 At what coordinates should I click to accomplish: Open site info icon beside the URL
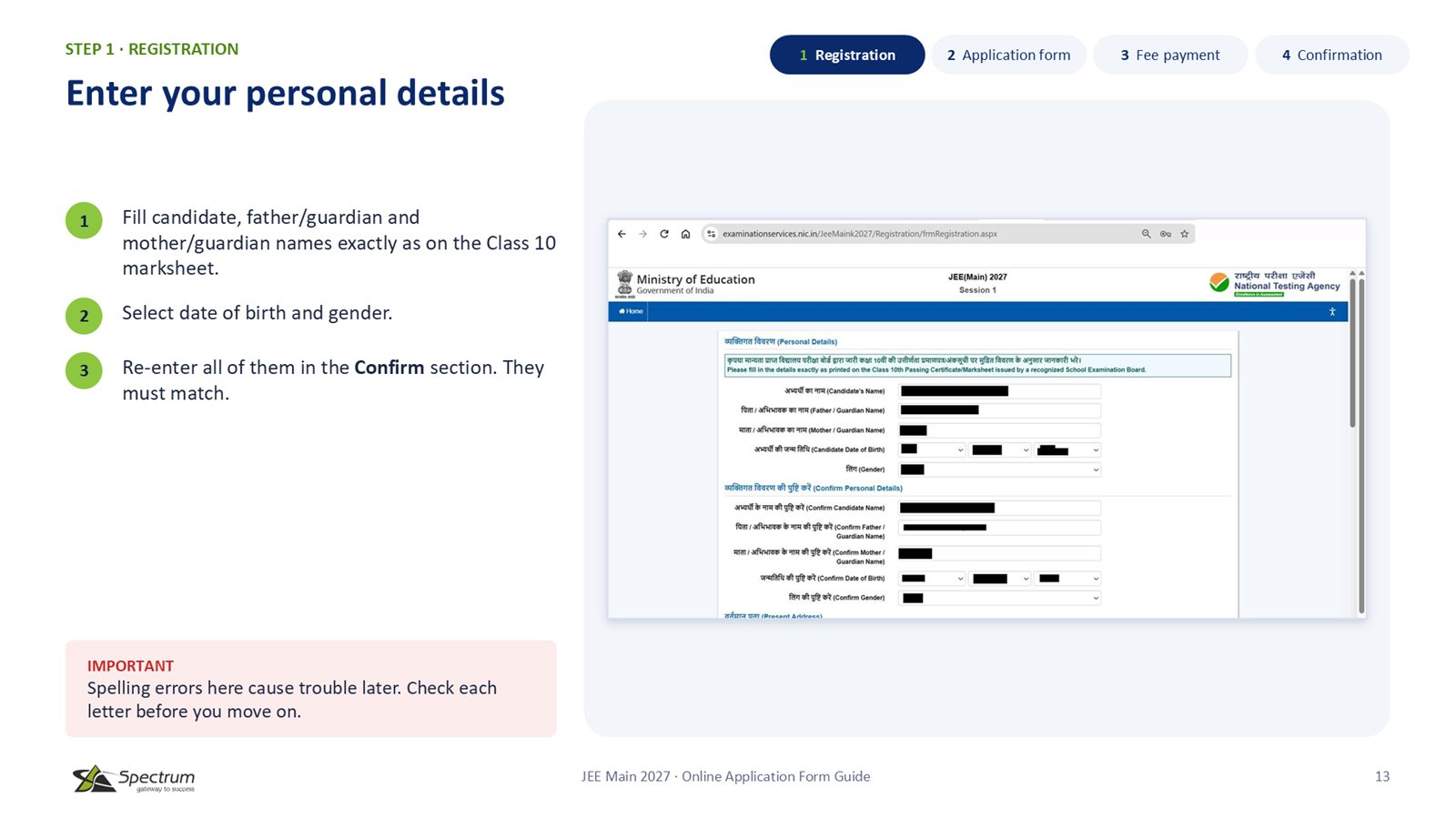pyautogui.click(x=712, y=234)
